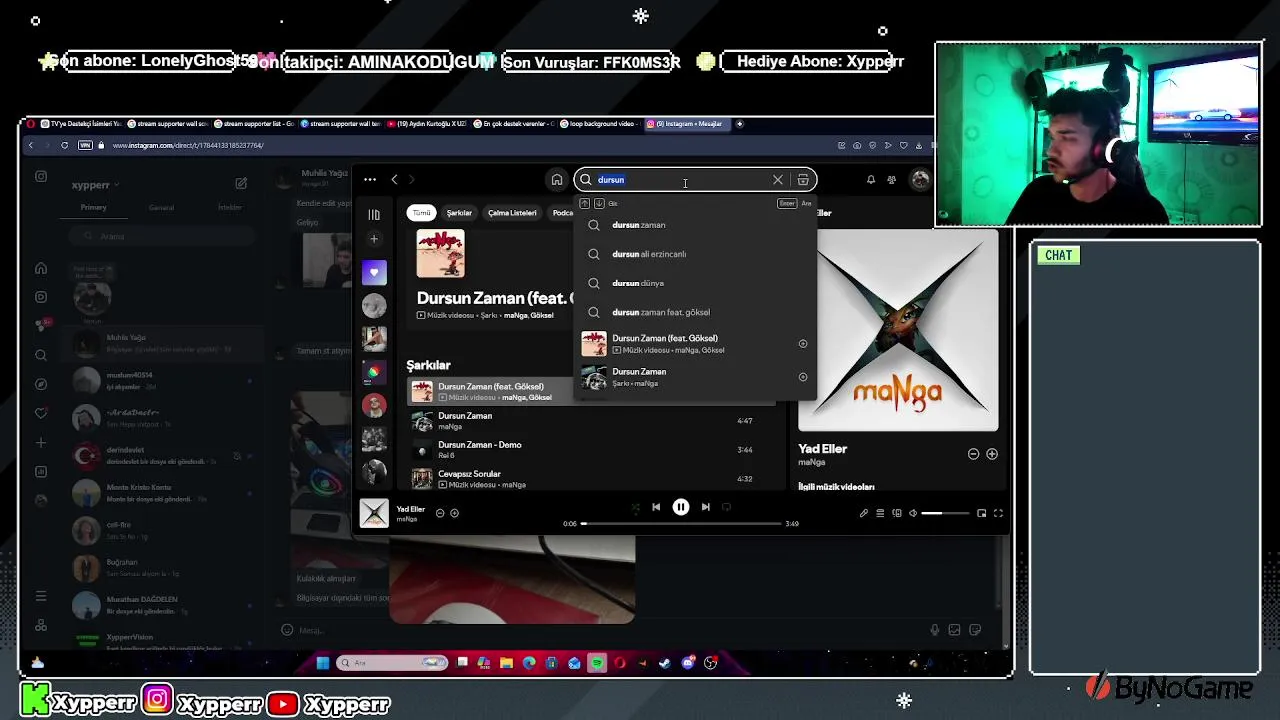Mute Spotify volume speaker icon

coord(913,513)
